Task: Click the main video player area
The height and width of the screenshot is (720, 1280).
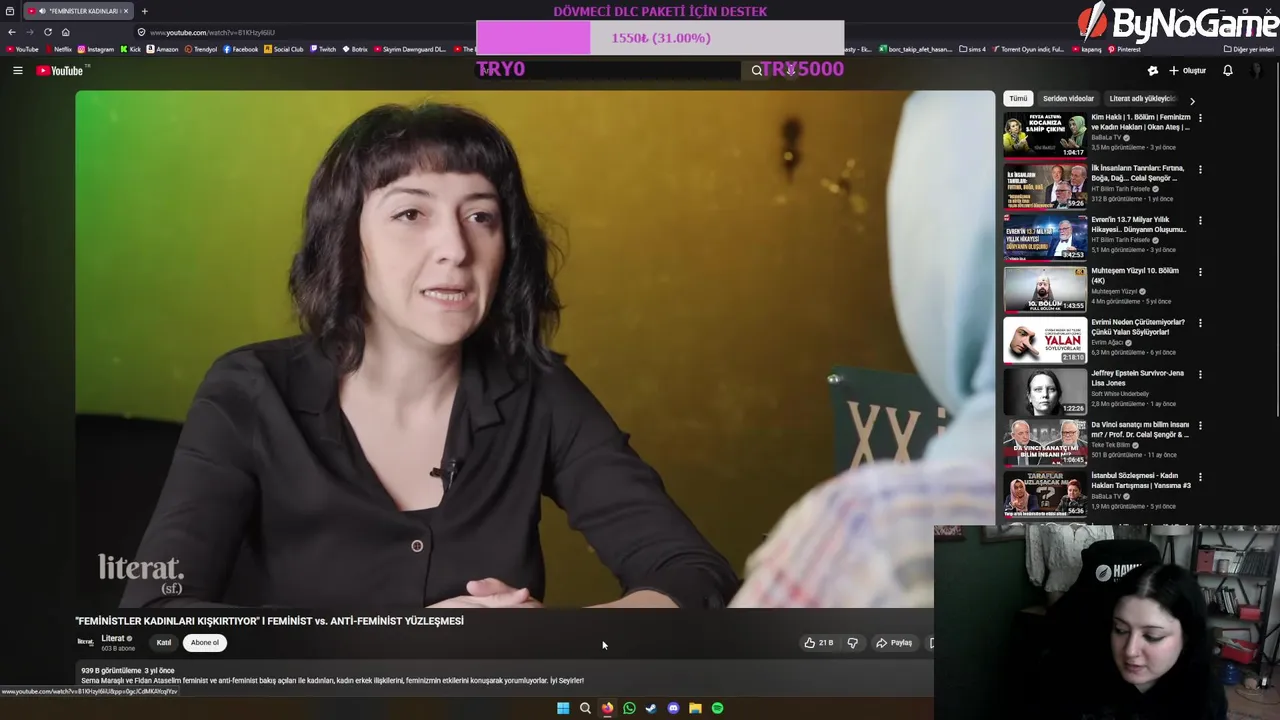Action: (x=535, y=349)
